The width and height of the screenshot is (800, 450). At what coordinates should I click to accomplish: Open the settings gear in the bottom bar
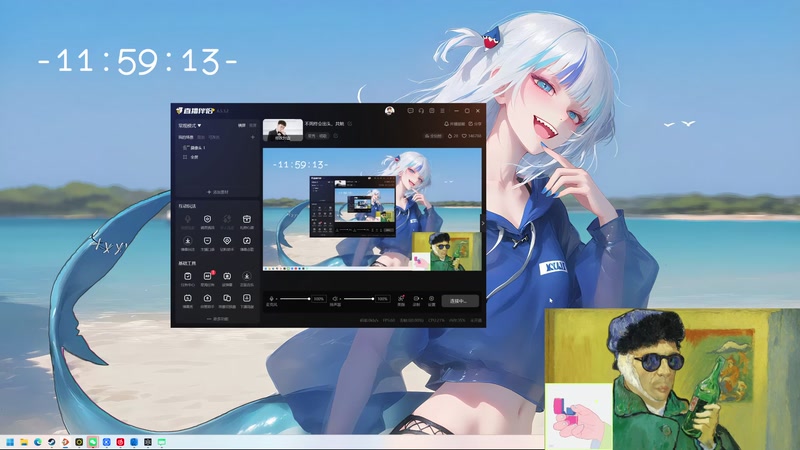pos(432,300)
